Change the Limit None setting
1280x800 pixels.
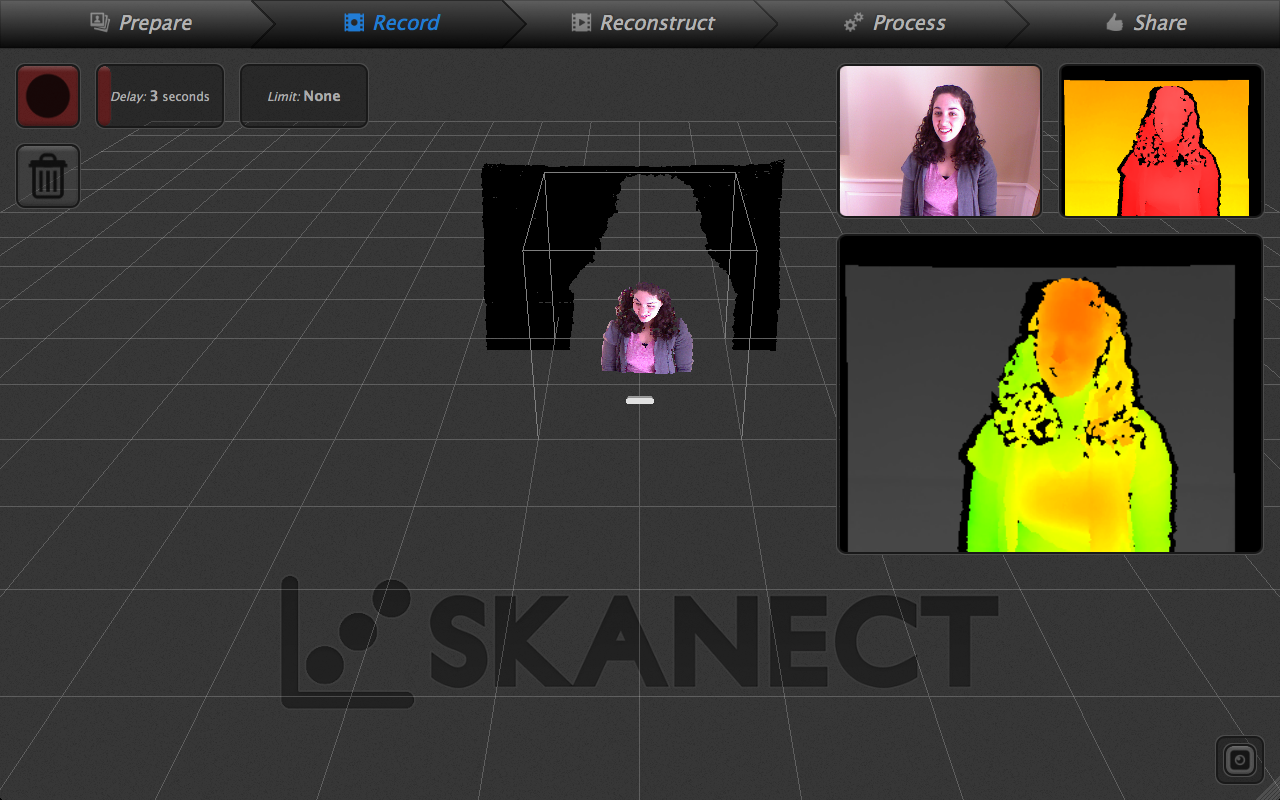(304, 96)
